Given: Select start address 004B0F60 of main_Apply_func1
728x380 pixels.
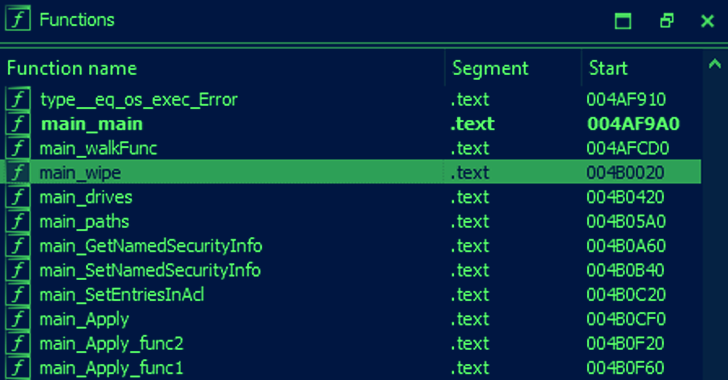Looking at the screenshot, I should point(625,368).
